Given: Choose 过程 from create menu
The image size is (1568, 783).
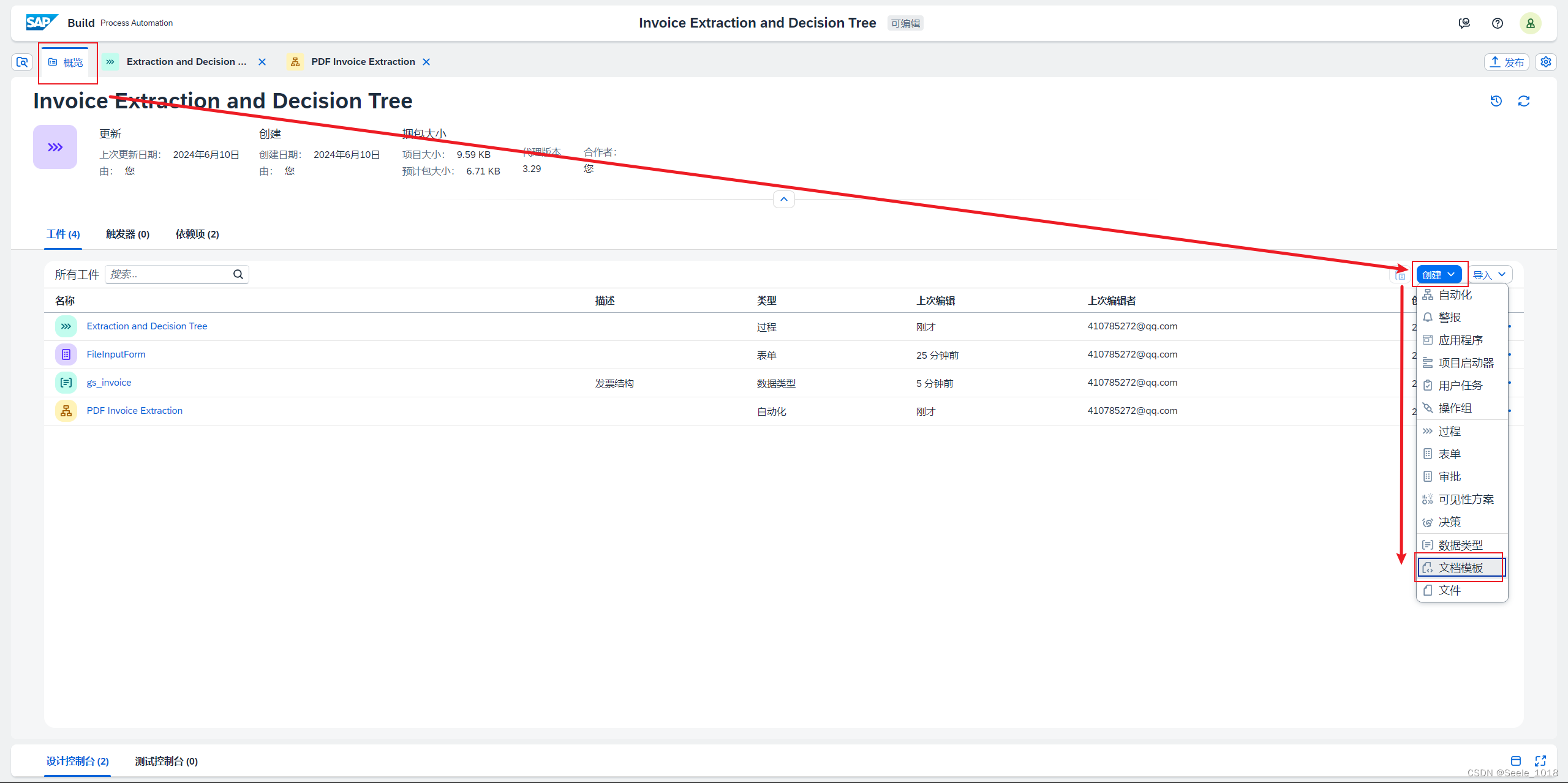Looking at the screenshot, I should coord(1463,432).
